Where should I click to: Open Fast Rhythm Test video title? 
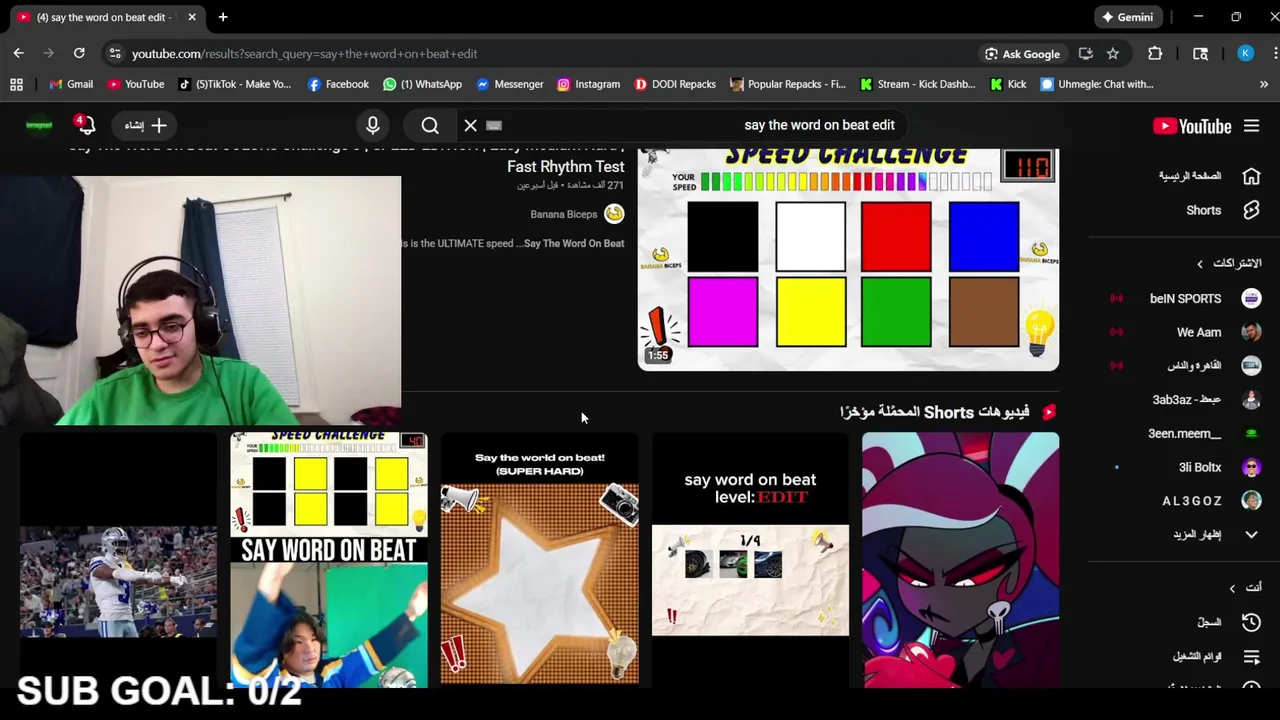click(565, 167)
